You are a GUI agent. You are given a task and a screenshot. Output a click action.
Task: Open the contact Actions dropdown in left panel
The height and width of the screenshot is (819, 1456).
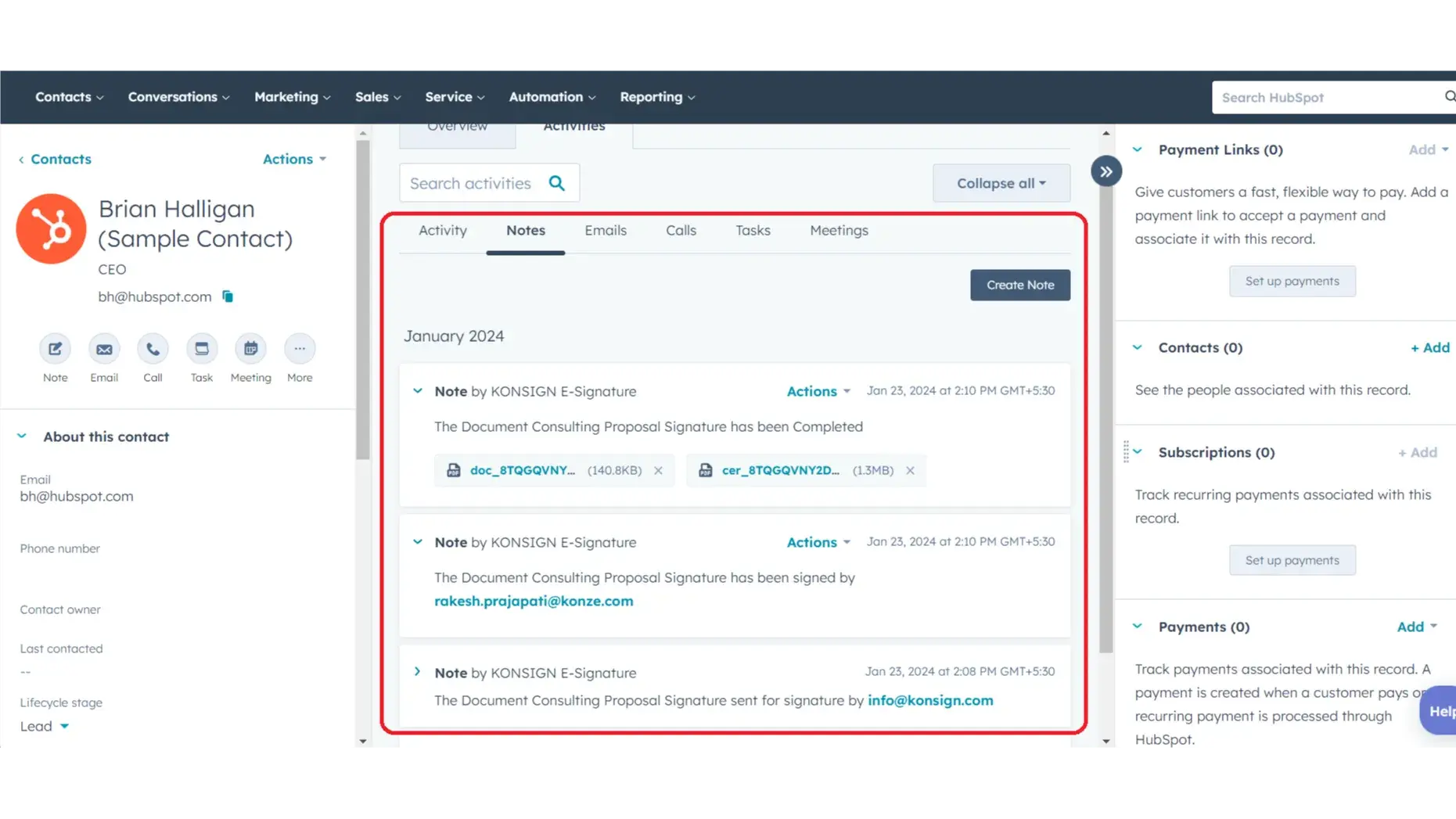pos(294,159)
